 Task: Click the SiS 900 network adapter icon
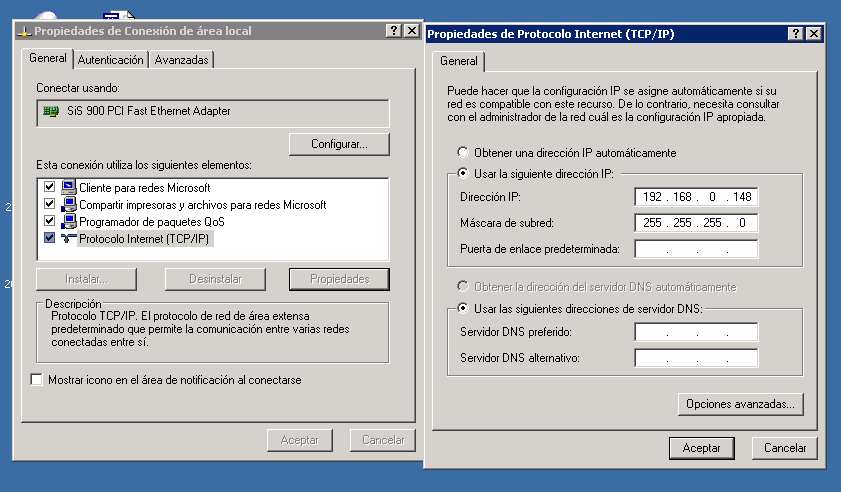click(50, 112)
